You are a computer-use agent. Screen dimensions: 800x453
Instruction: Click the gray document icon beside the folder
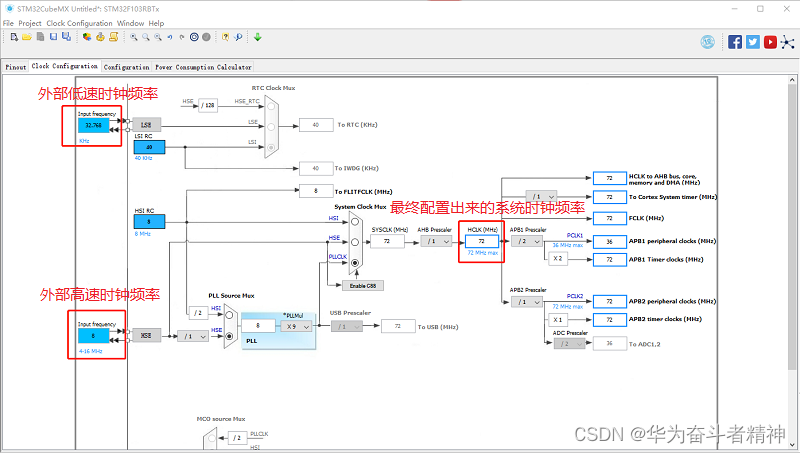coord(40,37)
